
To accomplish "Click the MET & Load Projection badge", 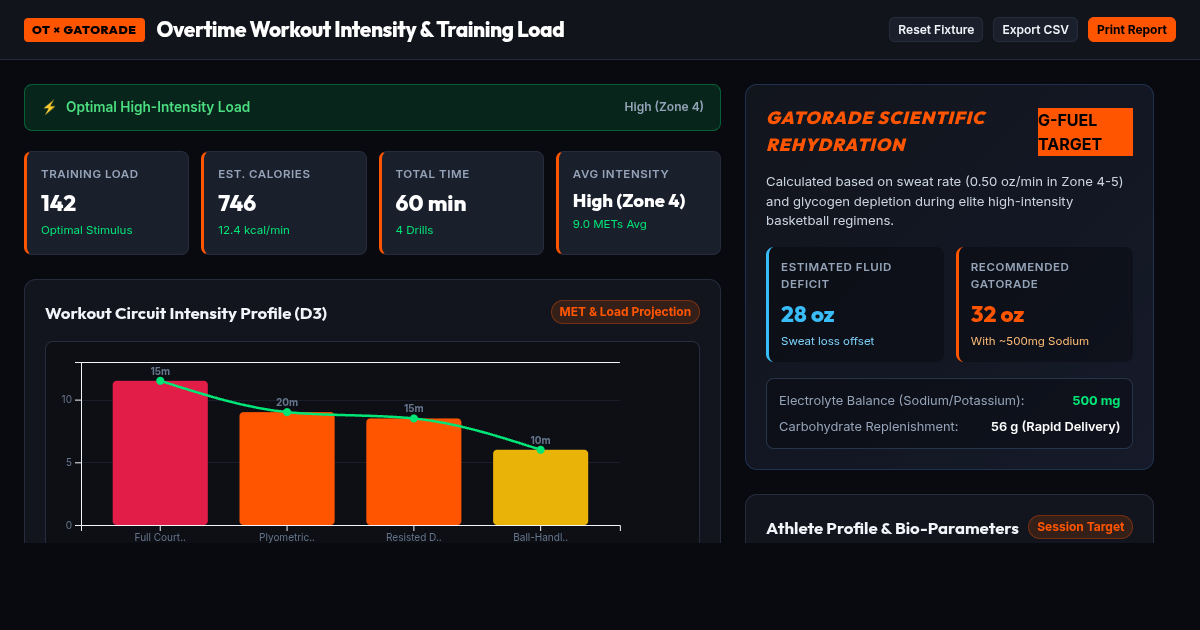I will tap(625, 312).
